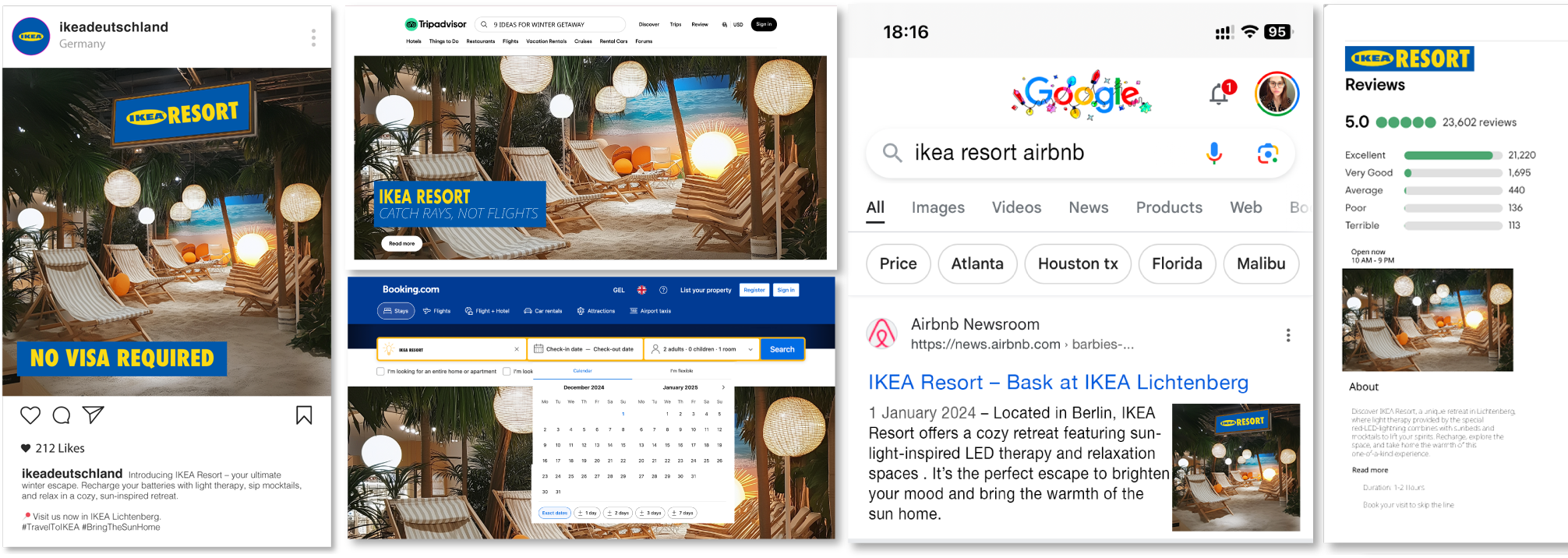Click List your property on Booking.com
The image size is (1568, 558).
pyautogui.click(x=705, y=290)
